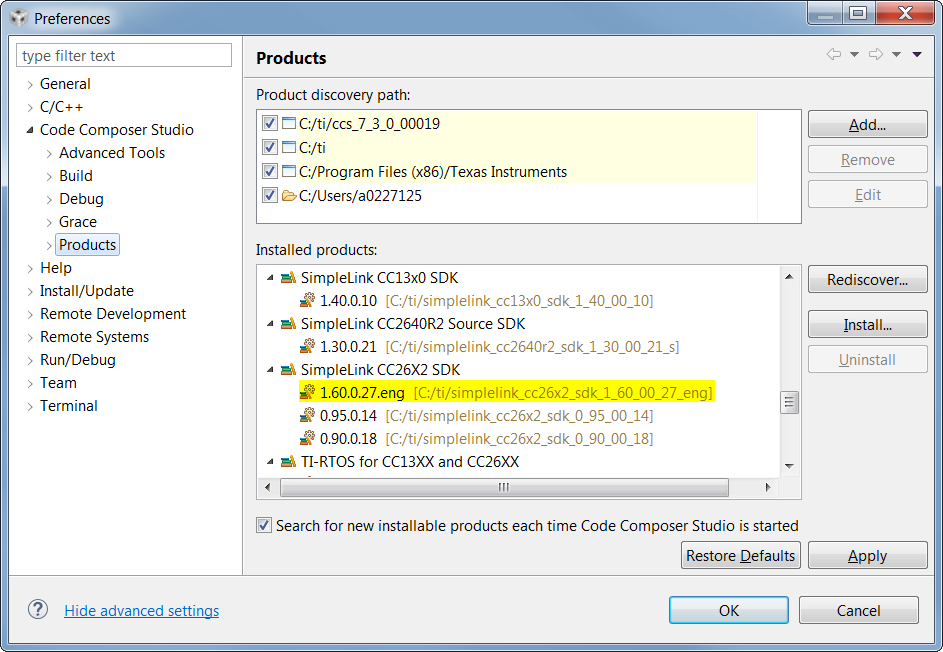The height and width of the screenshot is (652, 943).
Task: Click the installed products scroll up arrow
Action: [789, 277]
